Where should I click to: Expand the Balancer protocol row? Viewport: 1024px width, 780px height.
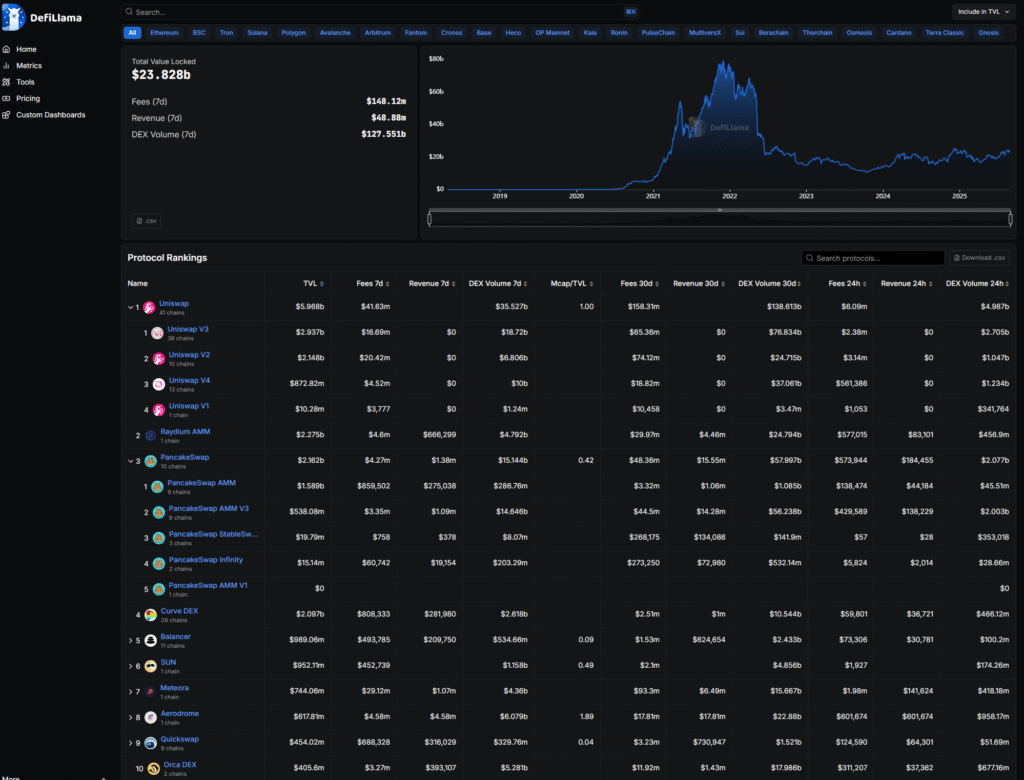pos(130,641)
